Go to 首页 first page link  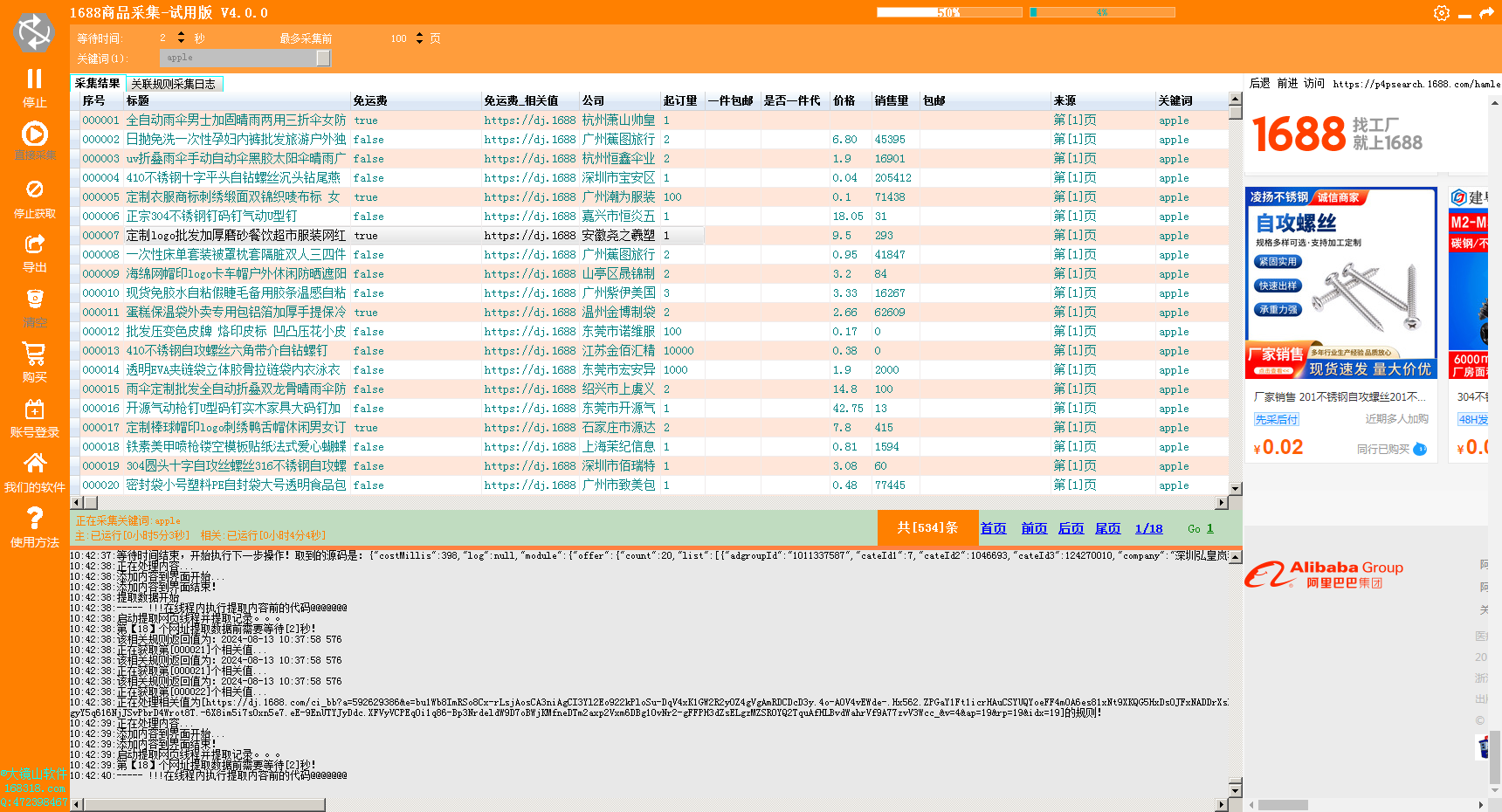[x=993, y=528]
